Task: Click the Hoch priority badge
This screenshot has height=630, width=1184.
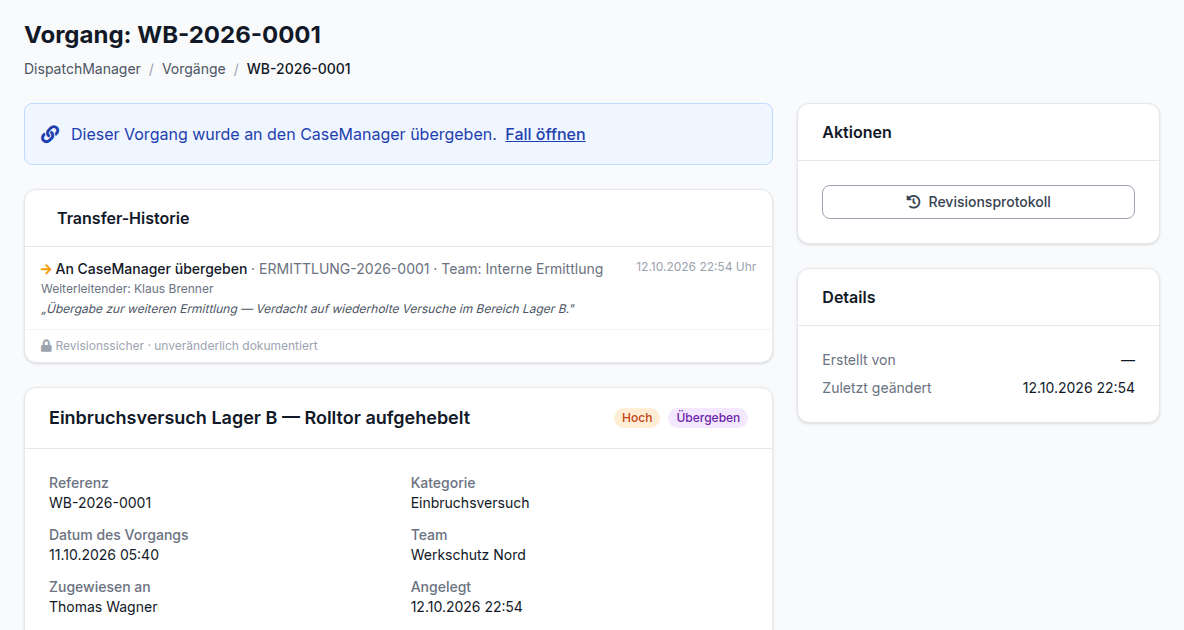Action: click(637, 418)
